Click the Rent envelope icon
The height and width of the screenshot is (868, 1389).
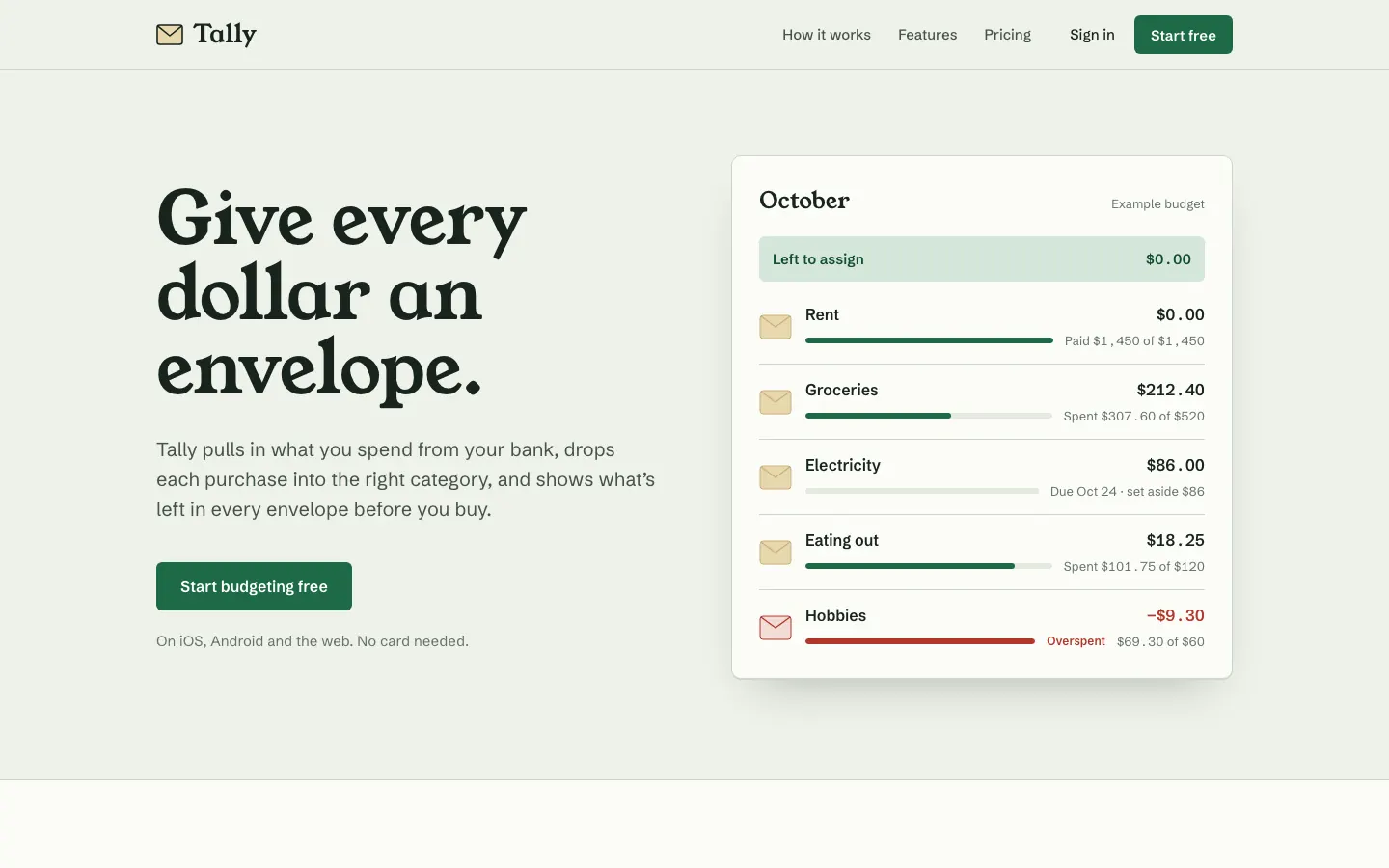(x=776, y=327)
